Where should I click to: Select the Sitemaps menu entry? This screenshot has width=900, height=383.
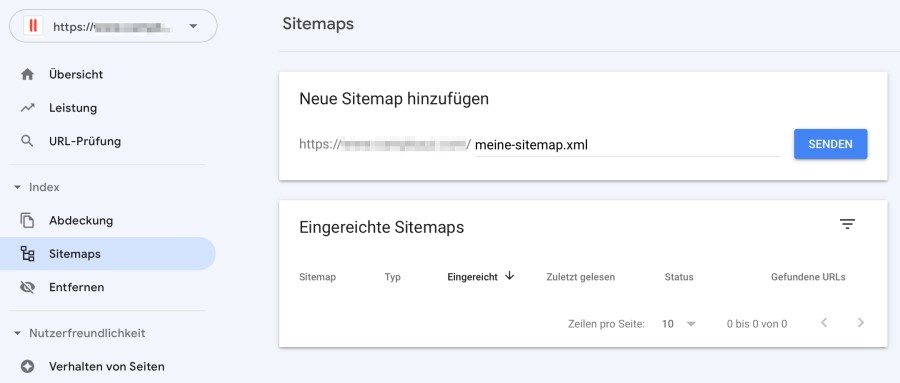click(x=108, y=254)
